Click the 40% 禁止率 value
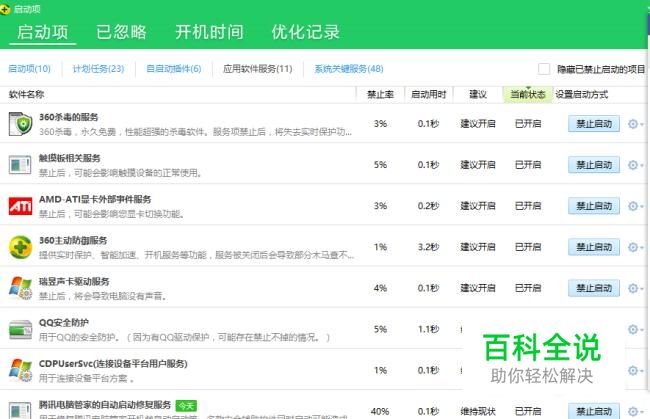The width and height of the screenshot is (650, 419). click(380, 411)
